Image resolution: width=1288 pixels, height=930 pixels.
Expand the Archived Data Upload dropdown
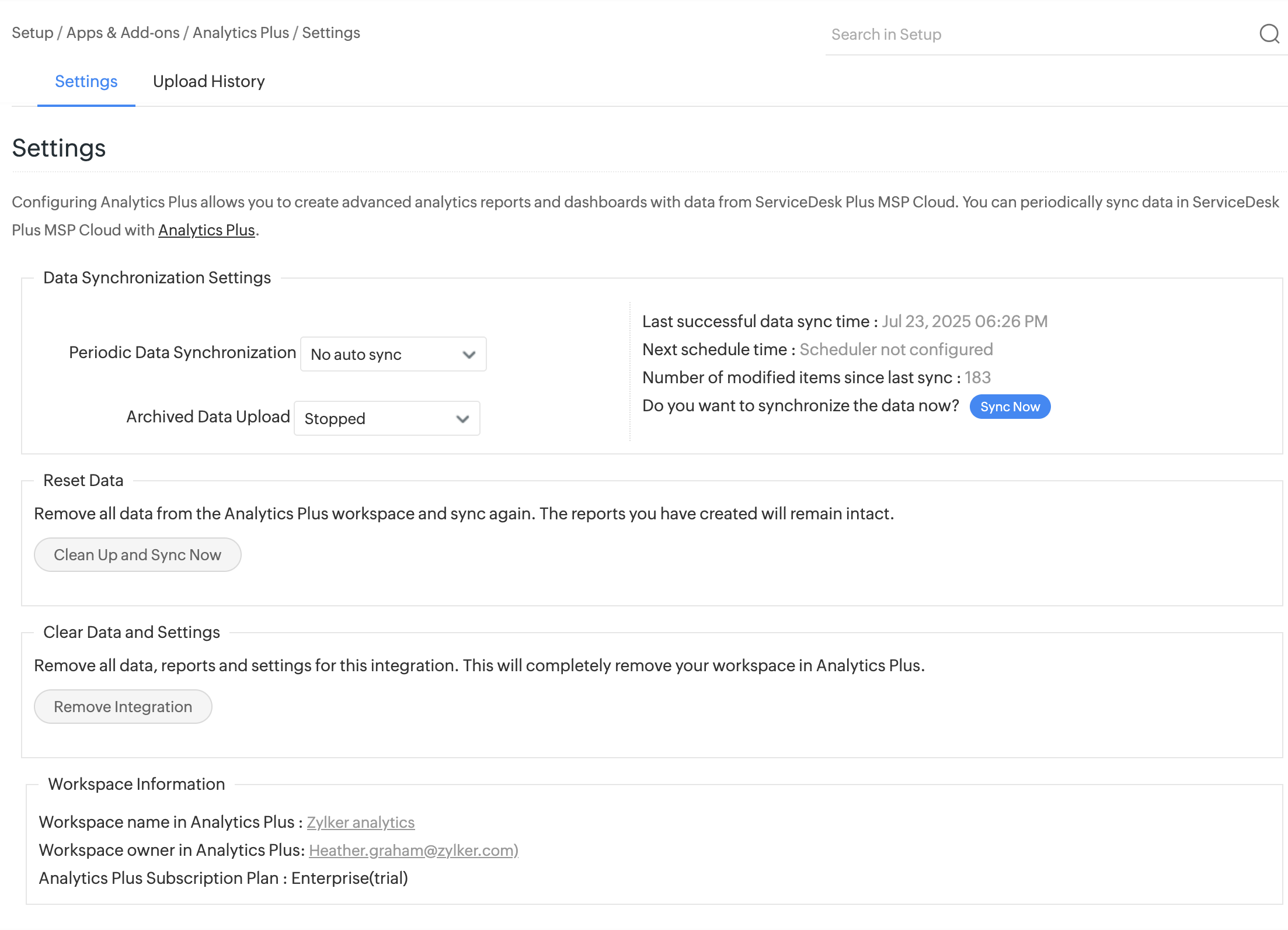[x=386, y=418]
